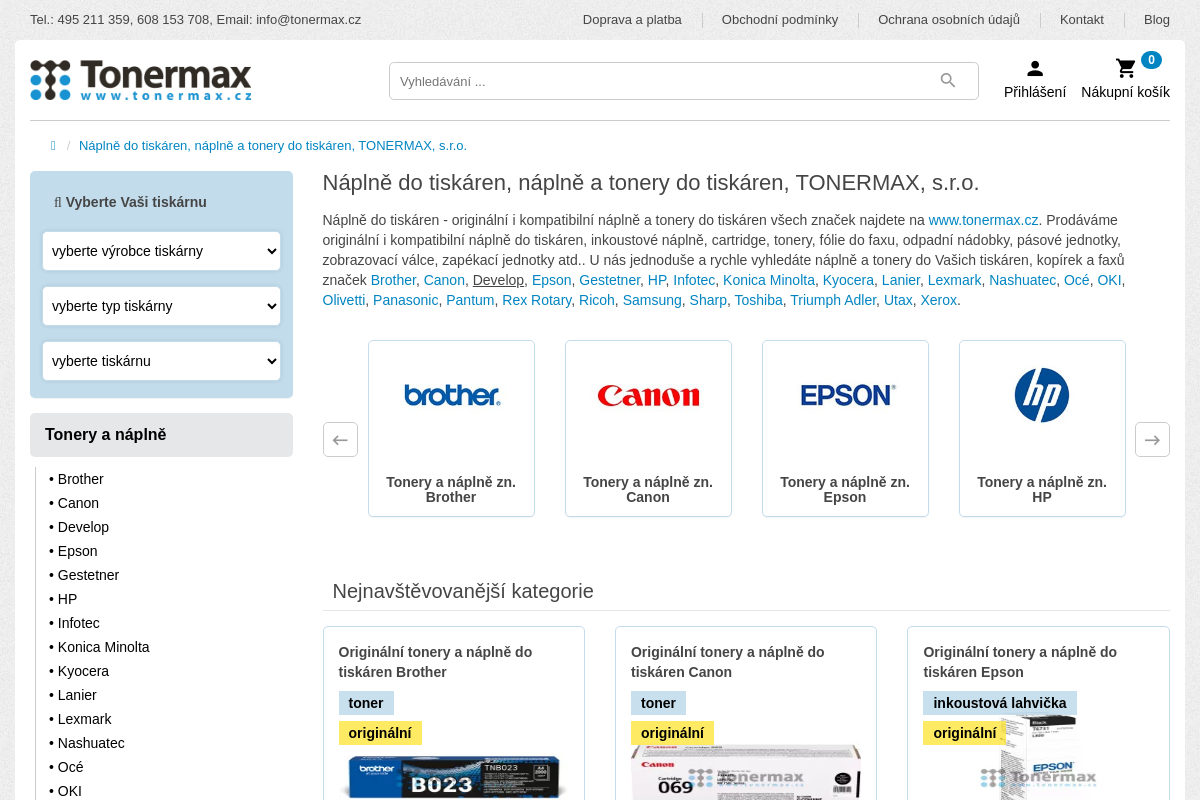Select Lexmark in sidebar list
This screenshot has width=1200, height=800.
[x=84, y=719]
